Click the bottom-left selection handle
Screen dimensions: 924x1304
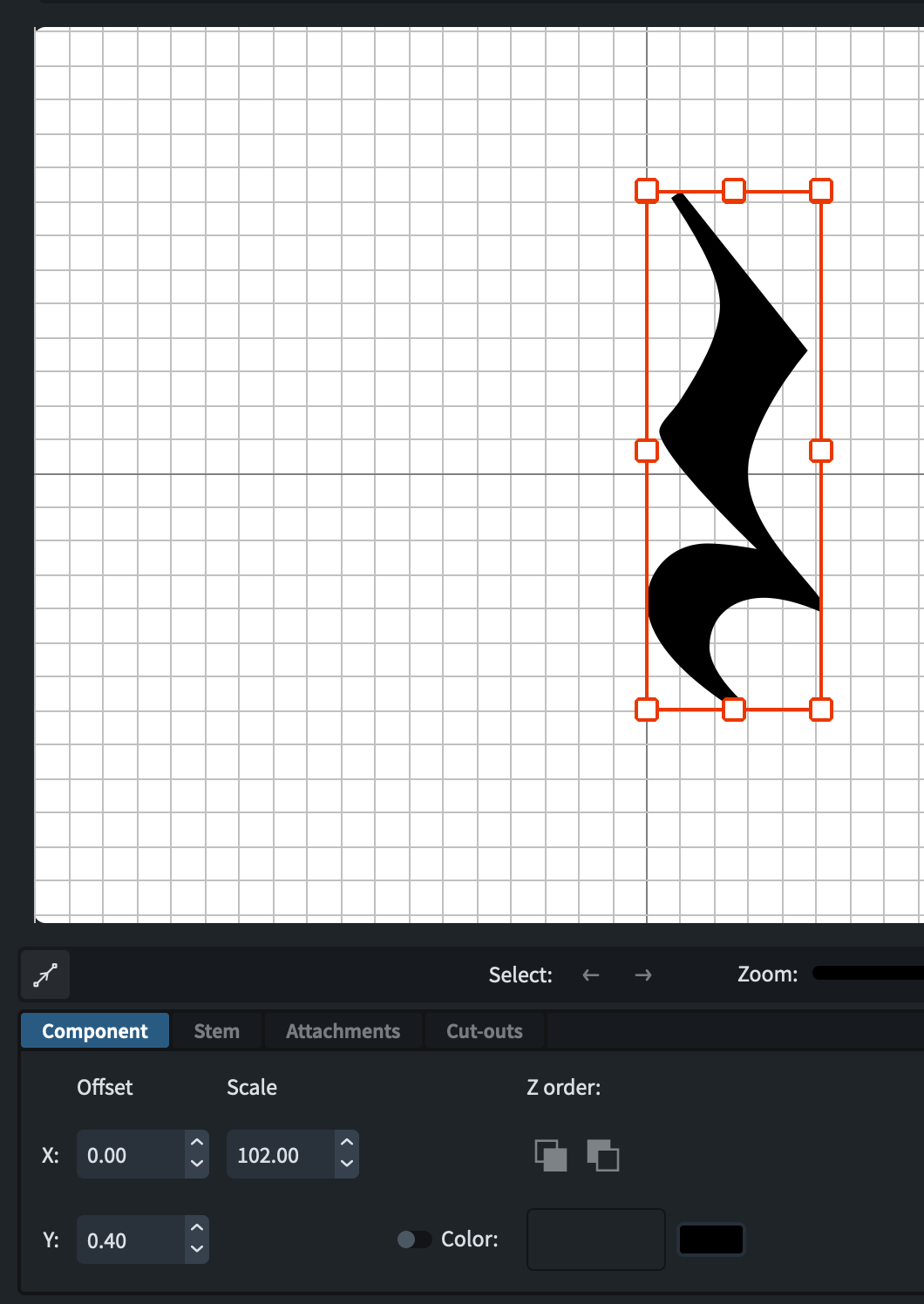647,710
